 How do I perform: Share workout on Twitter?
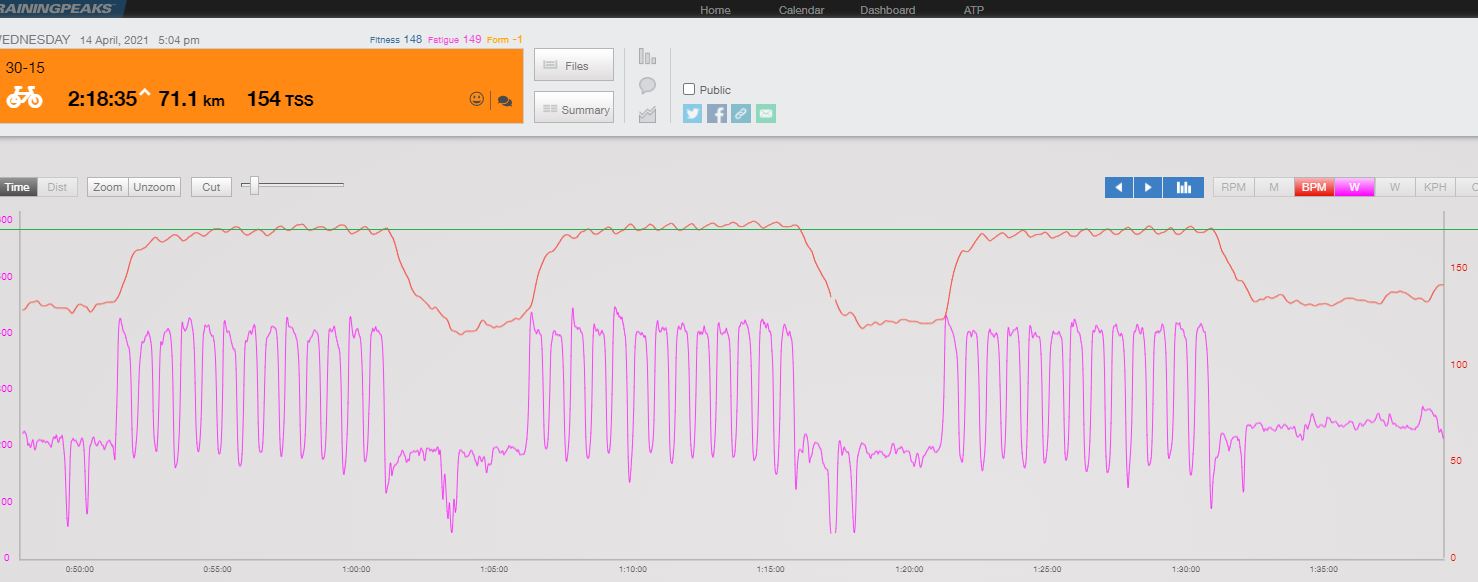pos(692,114)
